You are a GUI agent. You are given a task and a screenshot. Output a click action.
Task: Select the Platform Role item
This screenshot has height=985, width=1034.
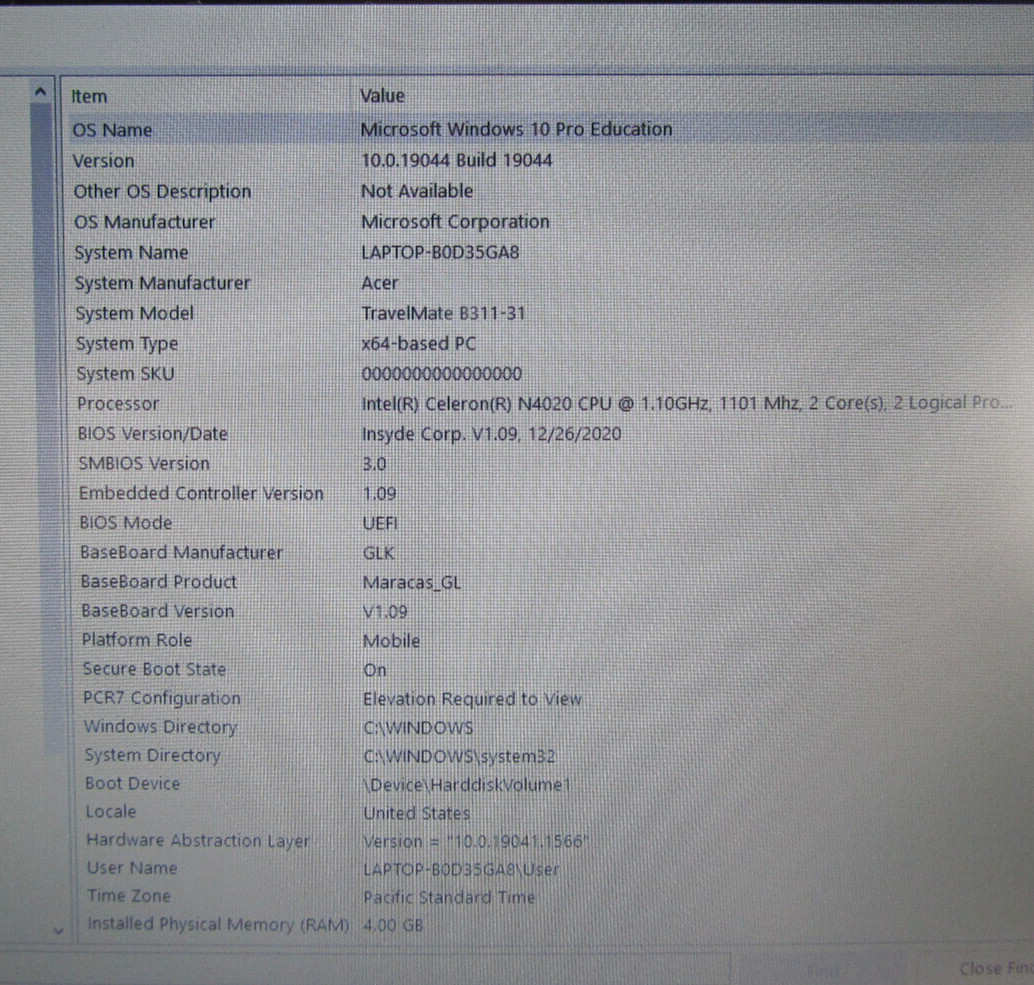click(x=137, y=640)
